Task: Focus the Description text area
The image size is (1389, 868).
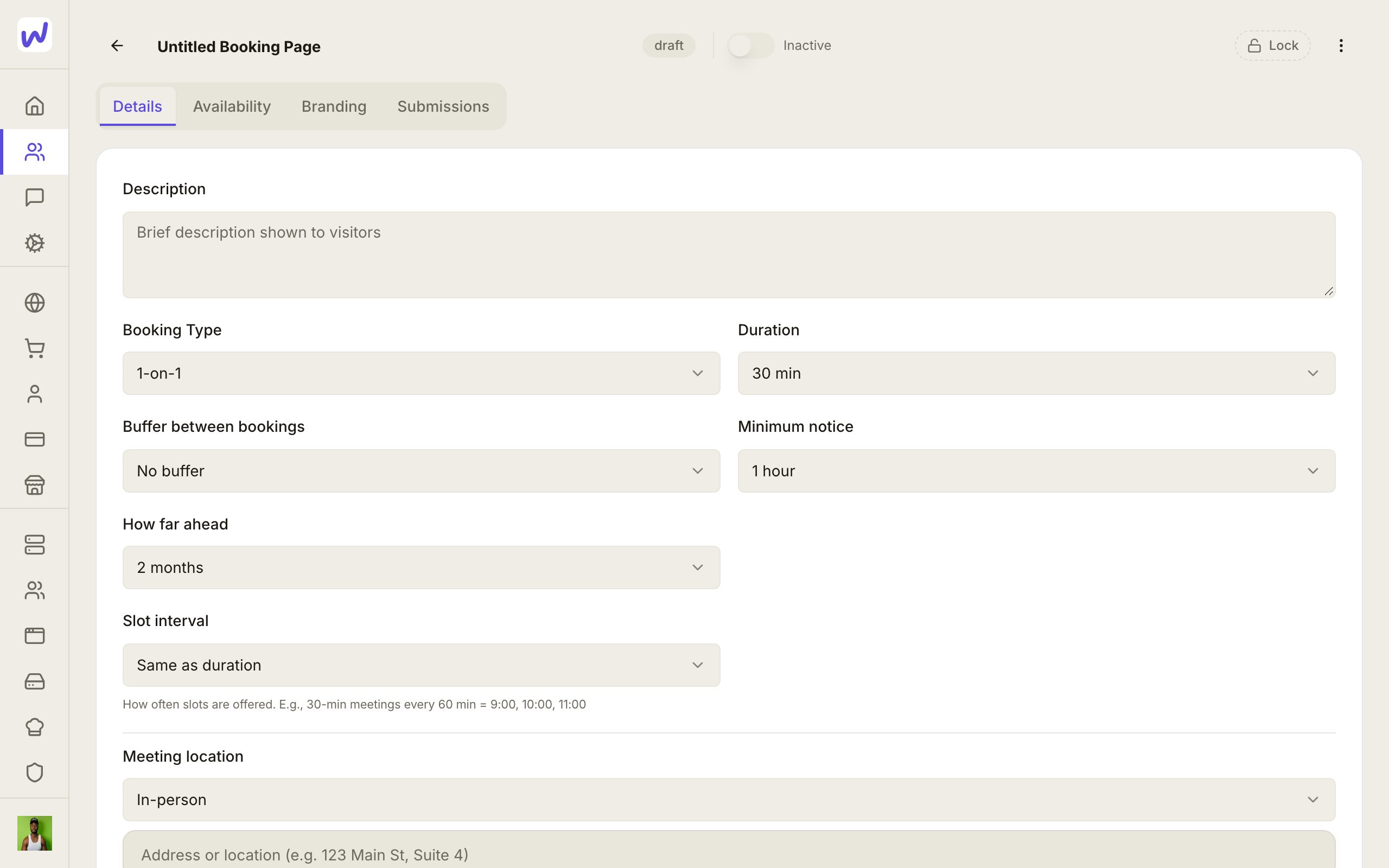Action: coord(729,255)
